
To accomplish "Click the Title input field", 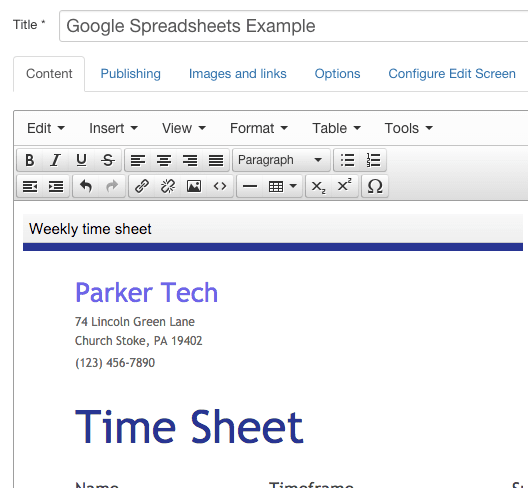I will 293,26.
